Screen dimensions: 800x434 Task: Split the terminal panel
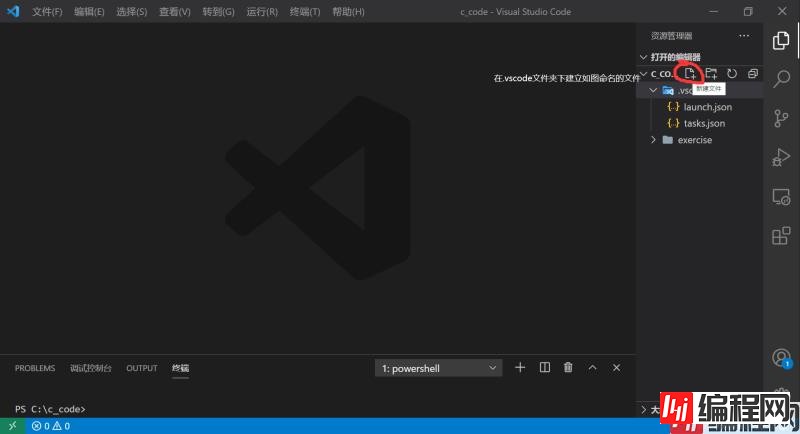click(x=545, y=368)
